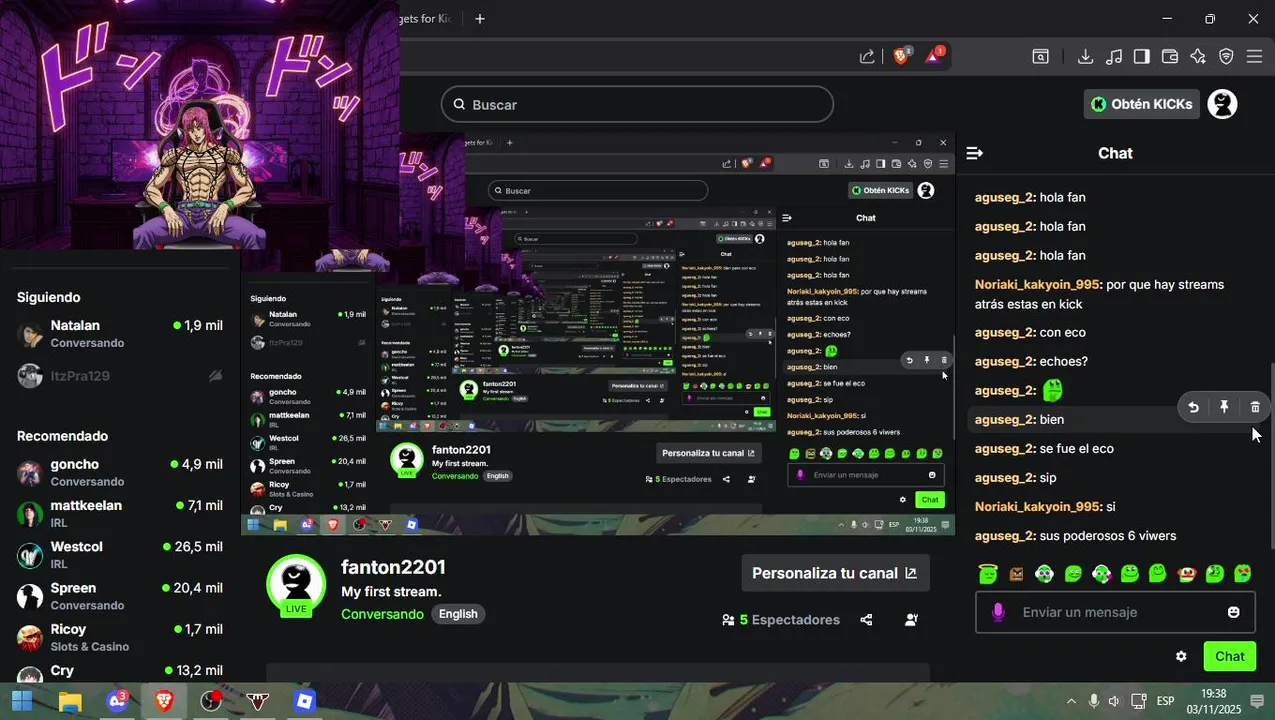Switch the ESP keyboard language
Screen dimensions: 1275x720
coord(1166,701)
